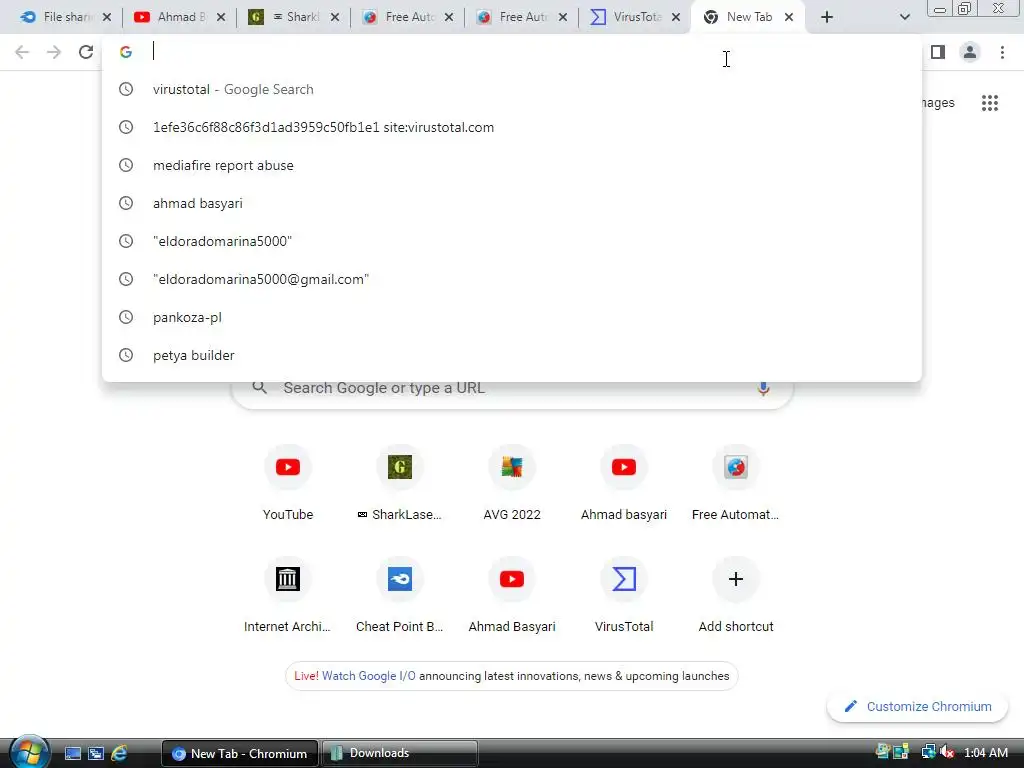The height and width of the screenshot is (768, 1024).
Task: Expand the tab search chevron
Action: click(904, 17)
